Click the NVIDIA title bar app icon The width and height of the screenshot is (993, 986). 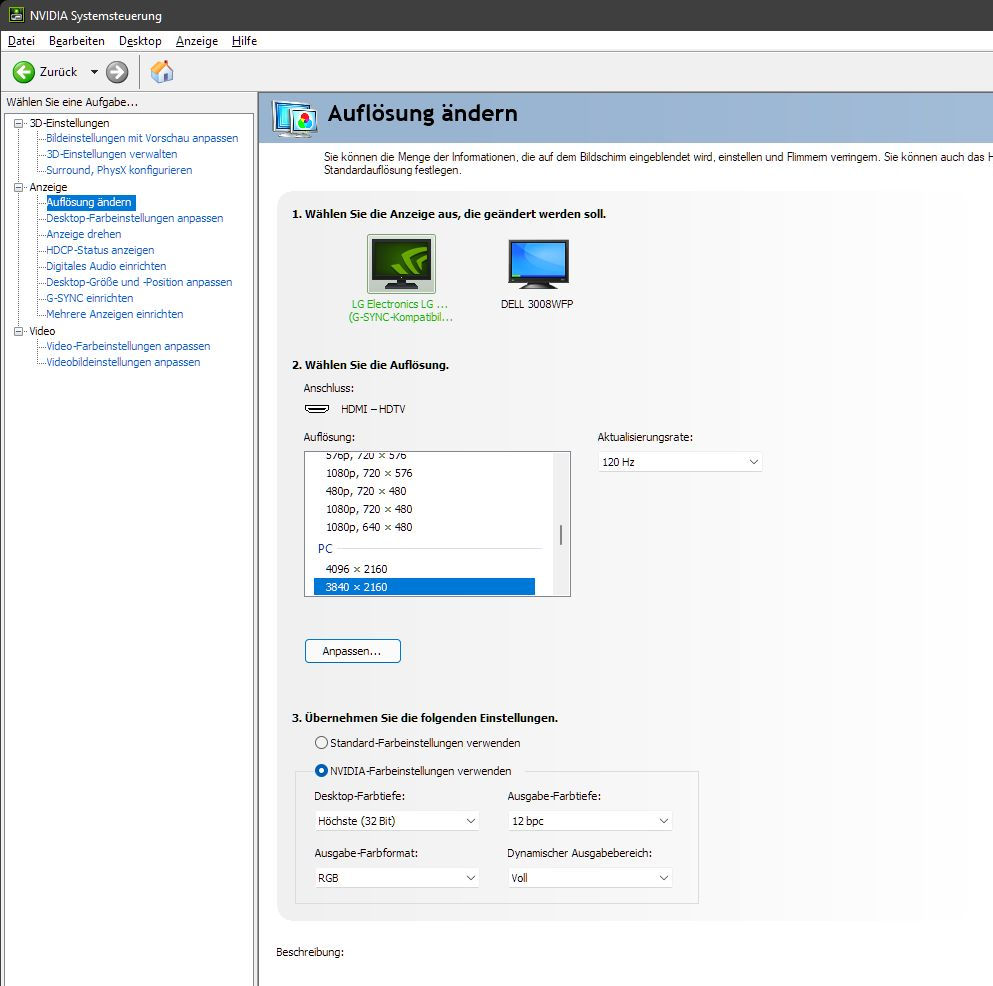16,15
